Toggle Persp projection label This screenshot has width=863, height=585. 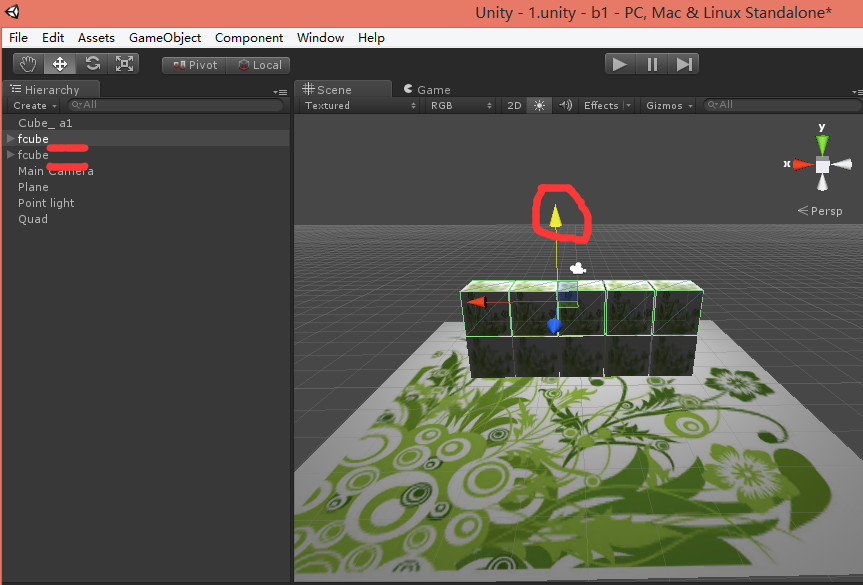click(820, 211)
